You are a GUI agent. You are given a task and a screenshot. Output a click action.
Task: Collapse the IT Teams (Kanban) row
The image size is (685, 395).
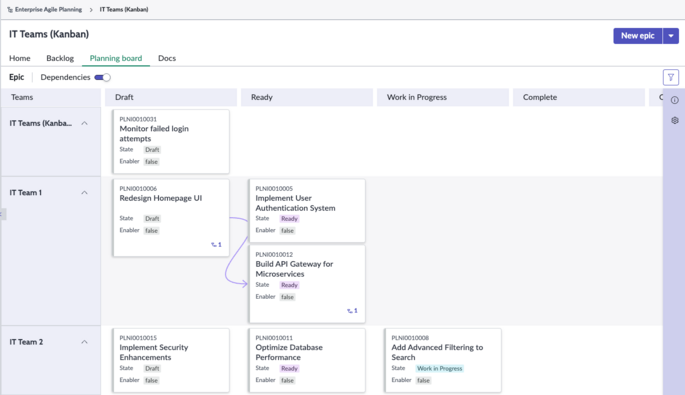click(84, 123)
